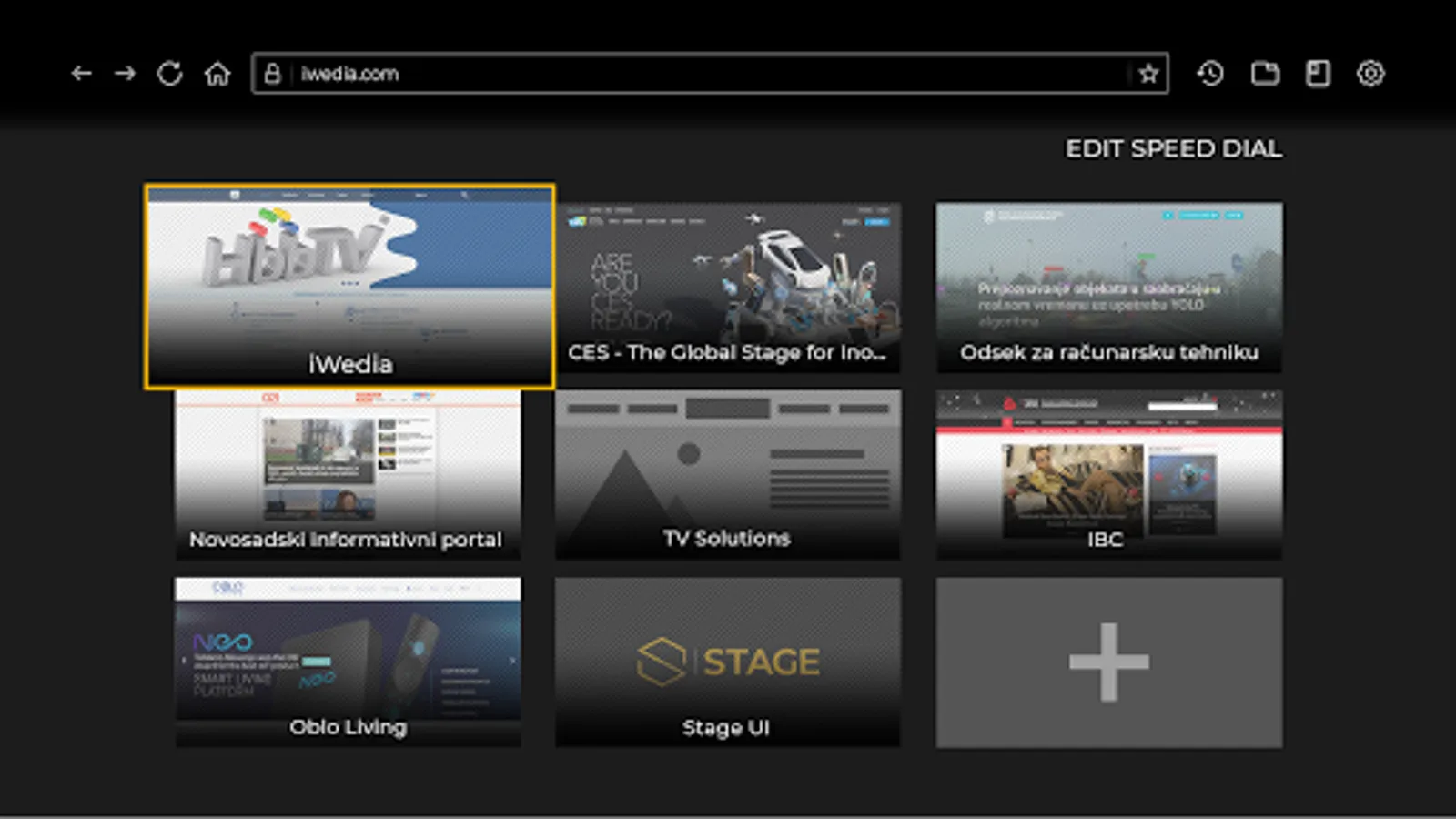This screenshot has width=1456, height=819.
Task: Go to the browser home page
Action: [218, 74]
